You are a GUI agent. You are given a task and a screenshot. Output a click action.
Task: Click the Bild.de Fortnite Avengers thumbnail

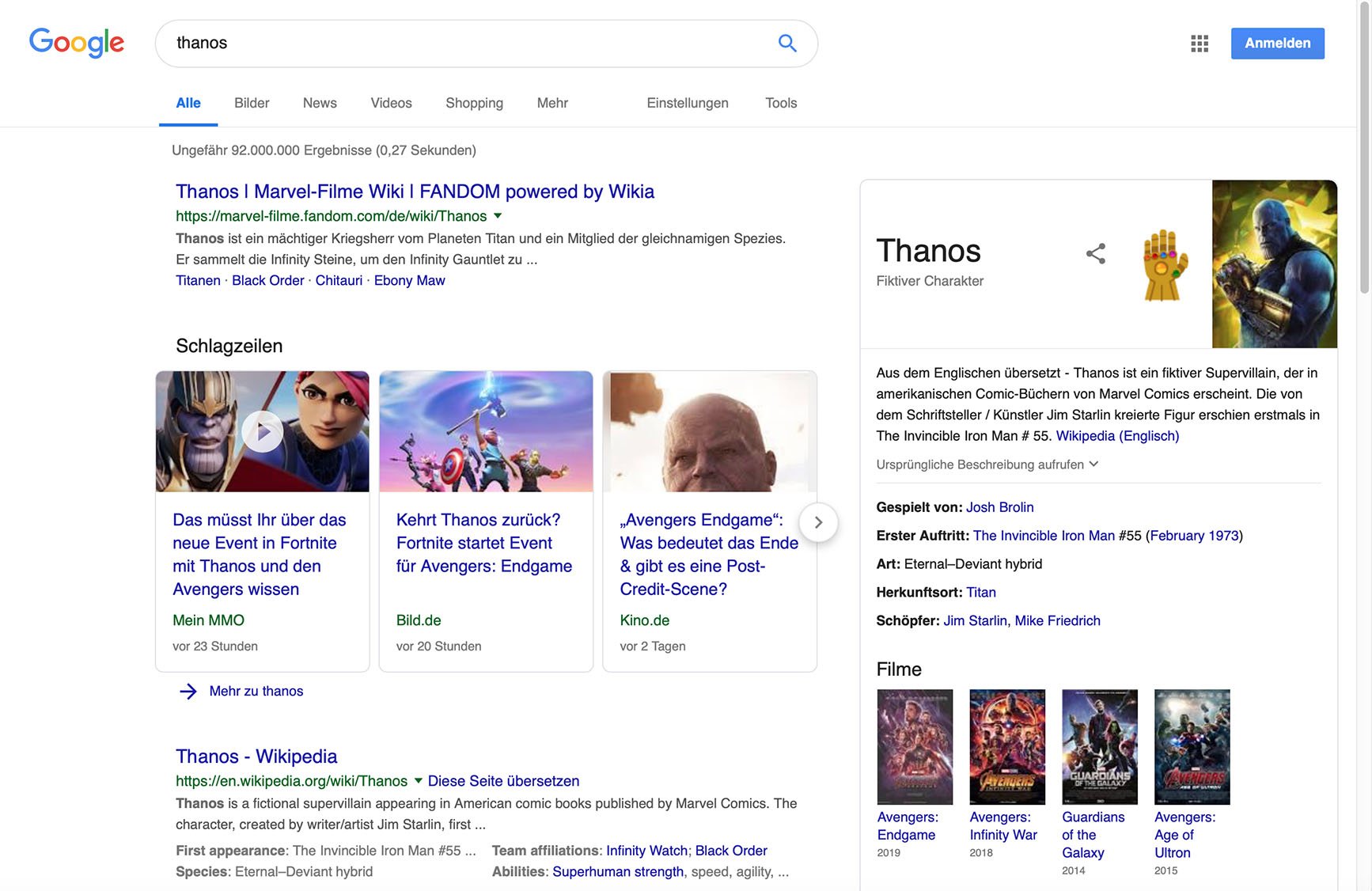click(x=486, y=432)
